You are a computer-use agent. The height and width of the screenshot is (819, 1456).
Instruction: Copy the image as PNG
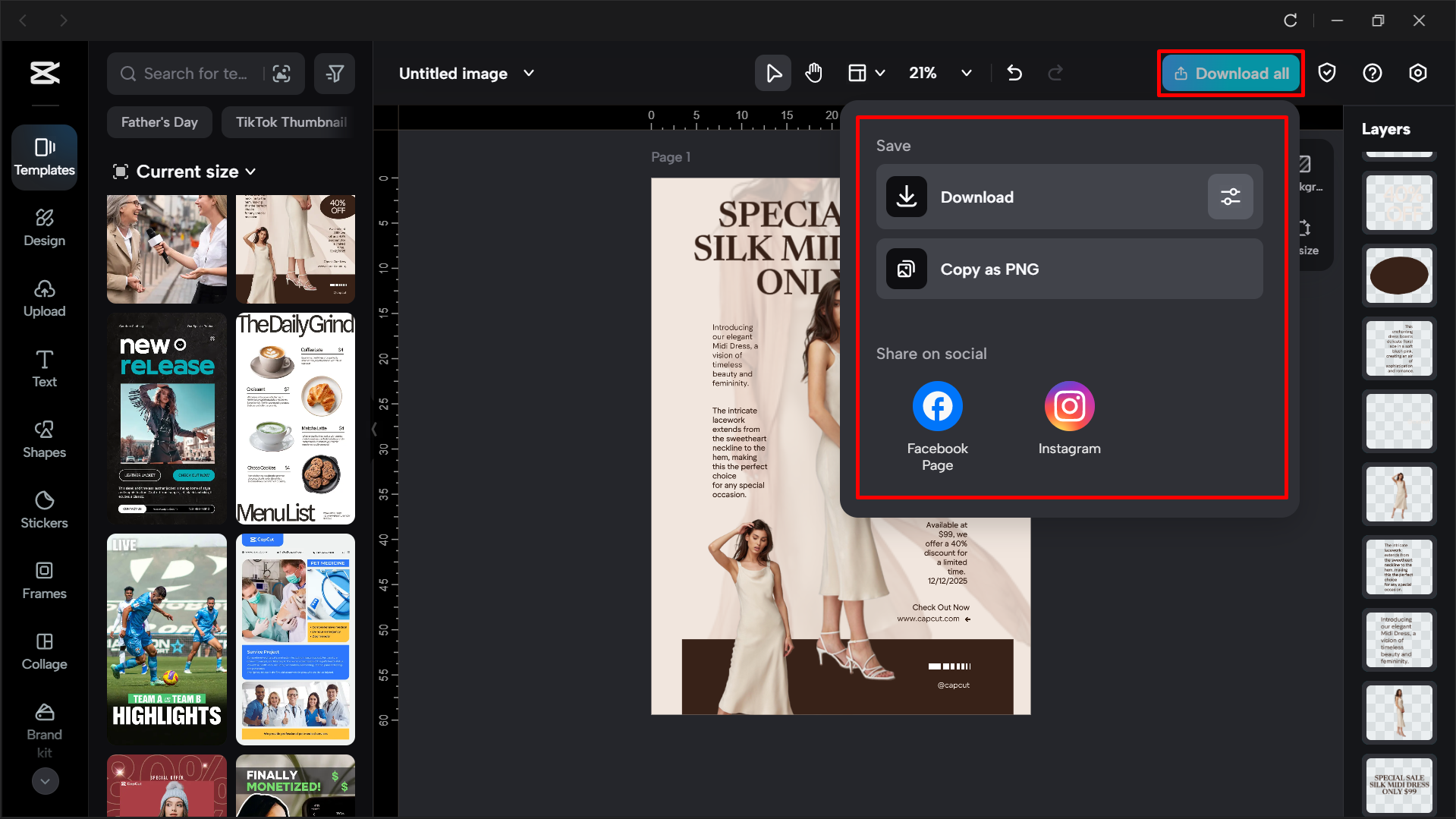[x=1069, y=269]
